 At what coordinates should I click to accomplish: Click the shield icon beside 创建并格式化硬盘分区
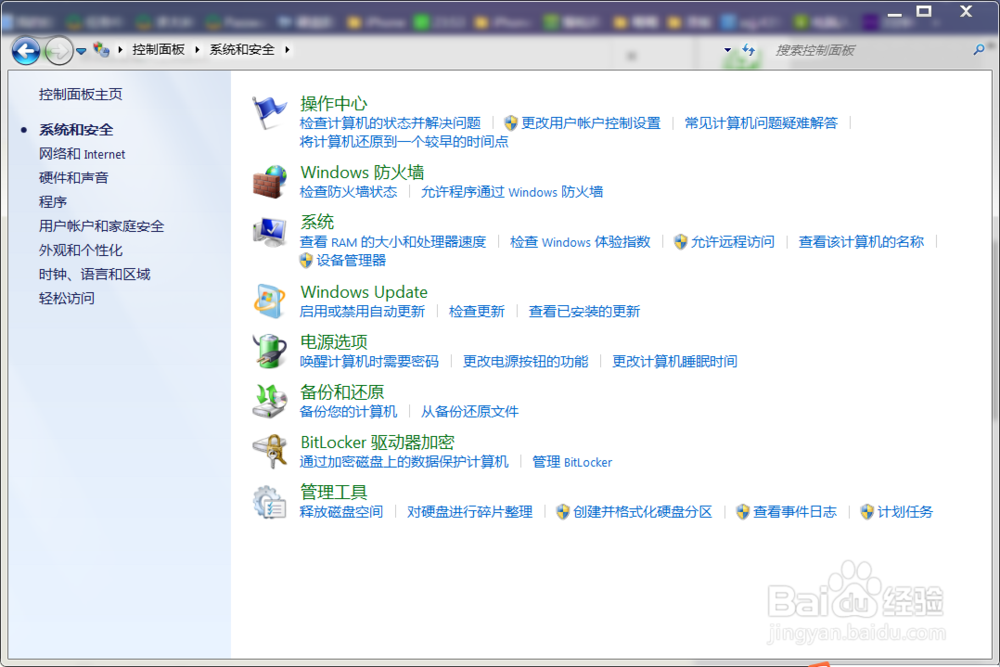click(562, 511)
